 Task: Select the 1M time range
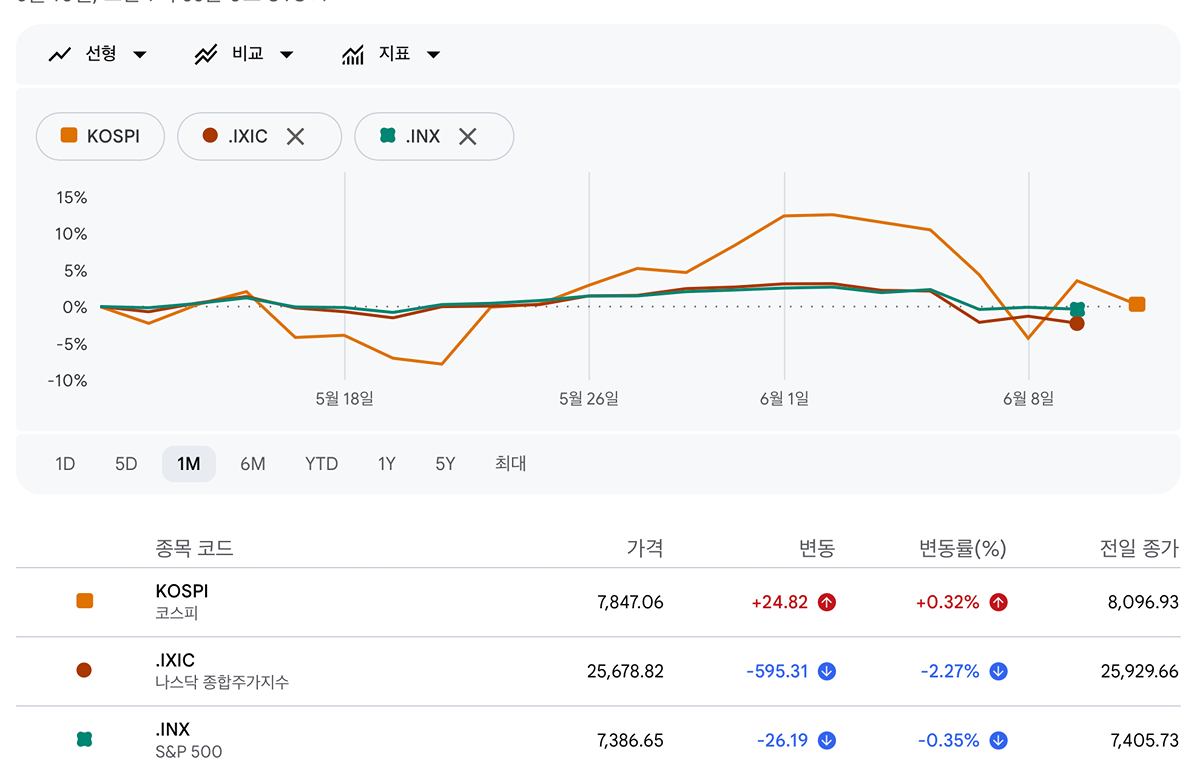click(189, 464)
